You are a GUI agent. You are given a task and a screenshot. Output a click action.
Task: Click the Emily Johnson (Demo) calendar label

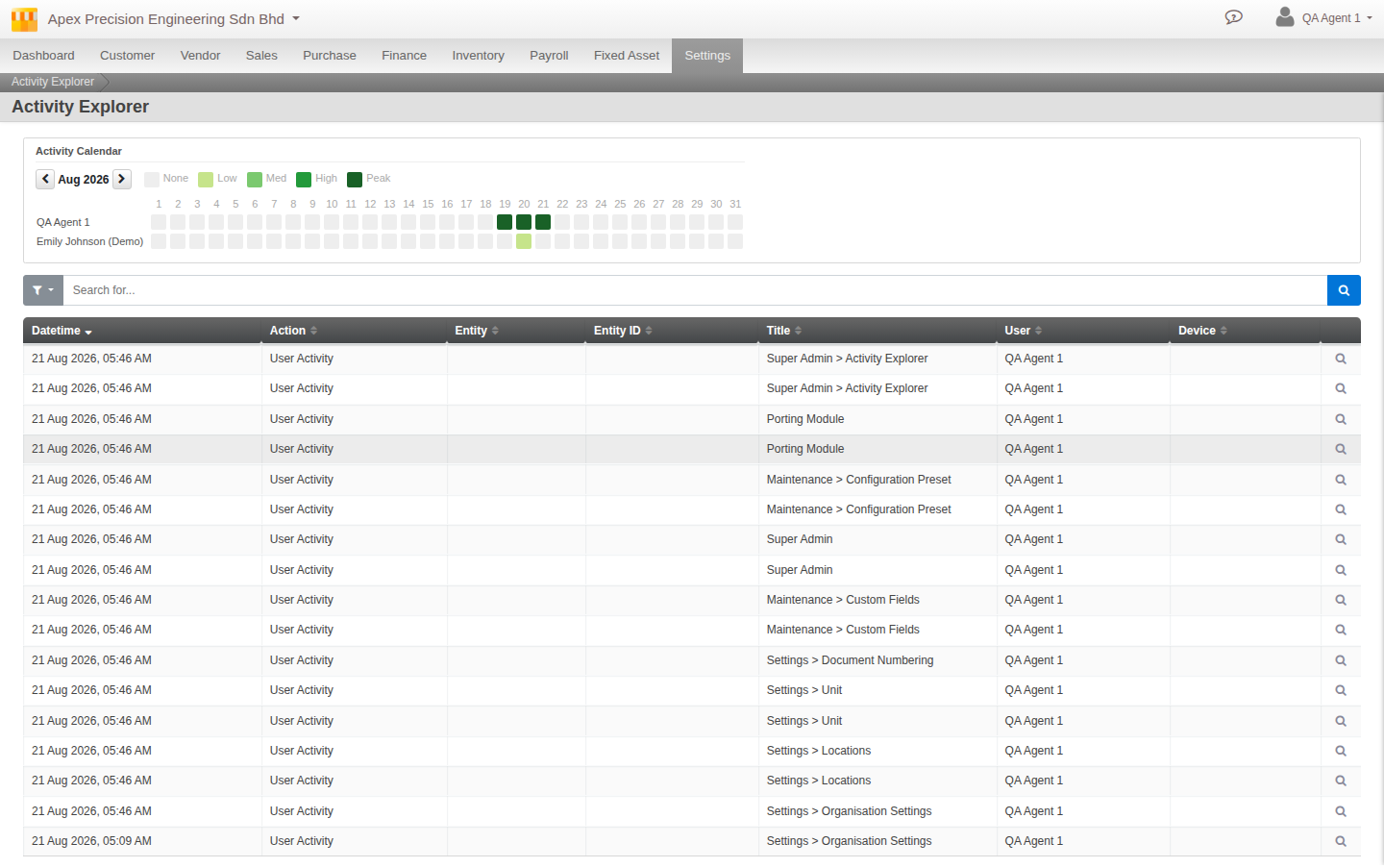click(89, 241)
